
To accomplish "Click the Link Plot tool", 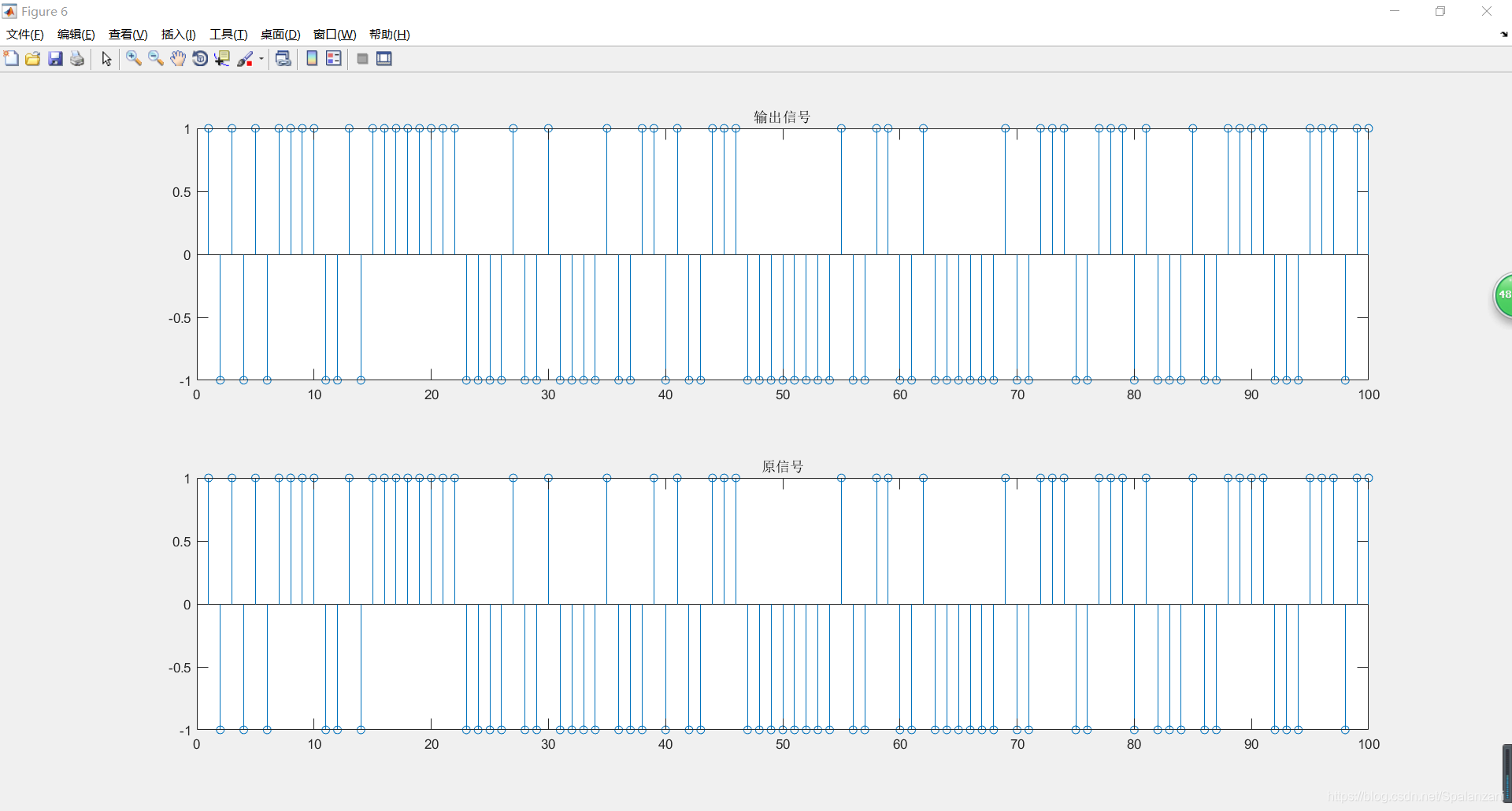I will (x=283, y=59).
